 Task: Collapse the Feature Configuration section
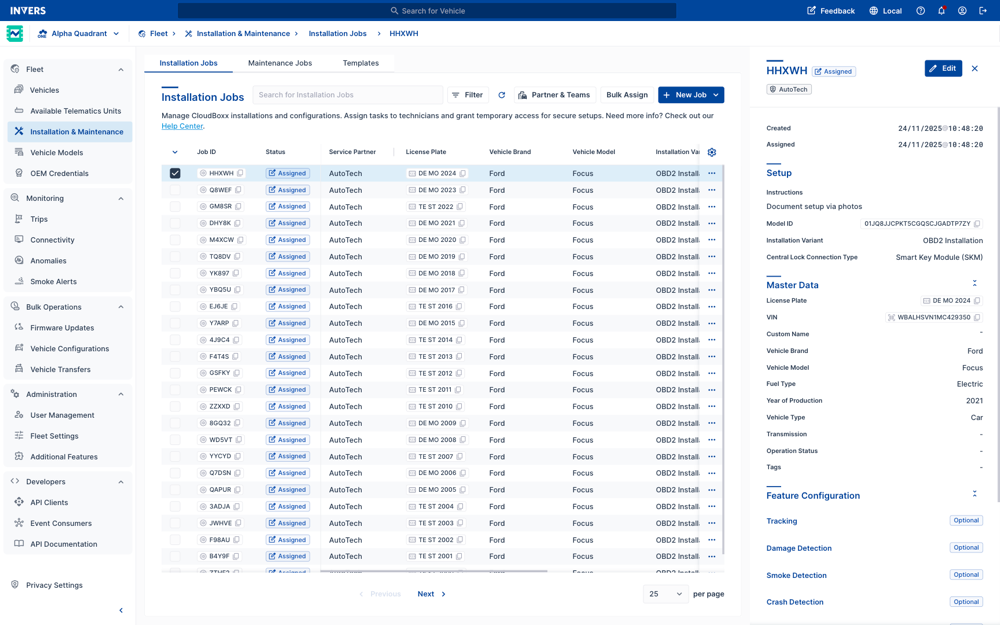(975, 494)
